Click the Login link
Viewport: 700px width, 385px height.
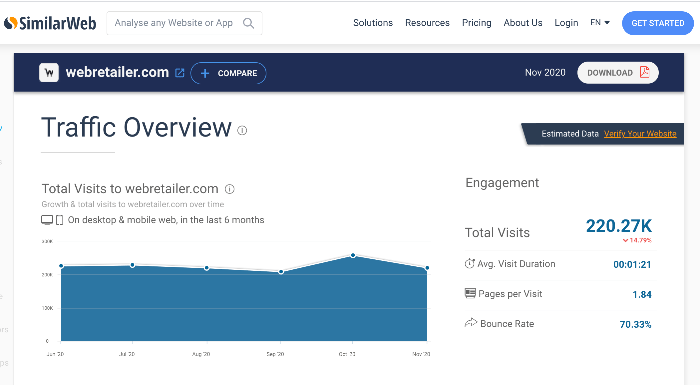pos(566,23)
